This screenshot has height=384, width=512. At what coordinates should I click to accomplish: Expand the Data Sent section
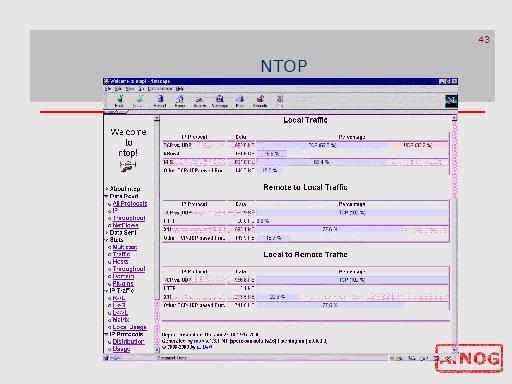tap(107, 232)
